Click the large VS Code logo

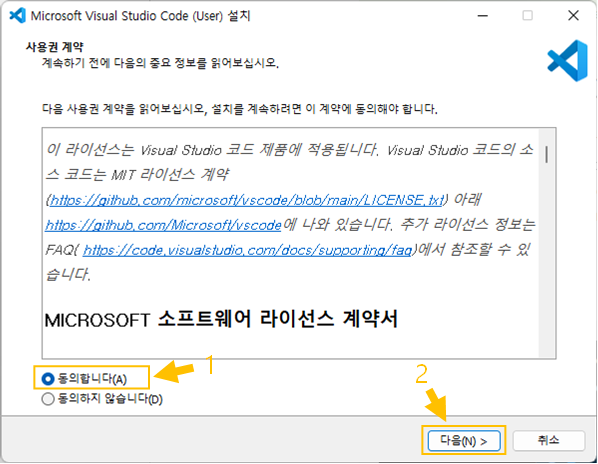click(x=567, y=61)
